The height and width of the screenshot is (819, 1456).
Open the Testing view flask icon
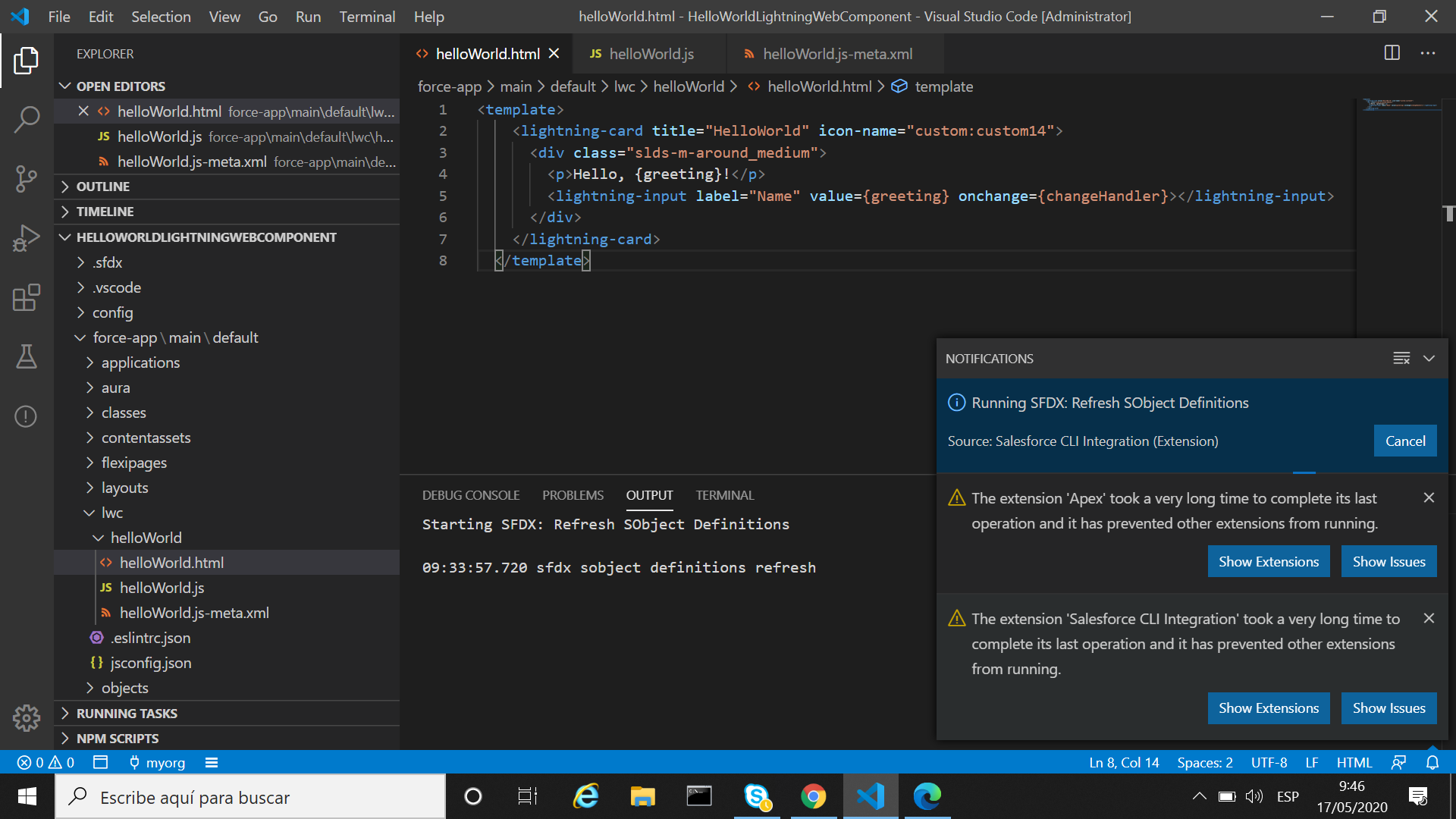pyautogui.click(x=27, y=357)
